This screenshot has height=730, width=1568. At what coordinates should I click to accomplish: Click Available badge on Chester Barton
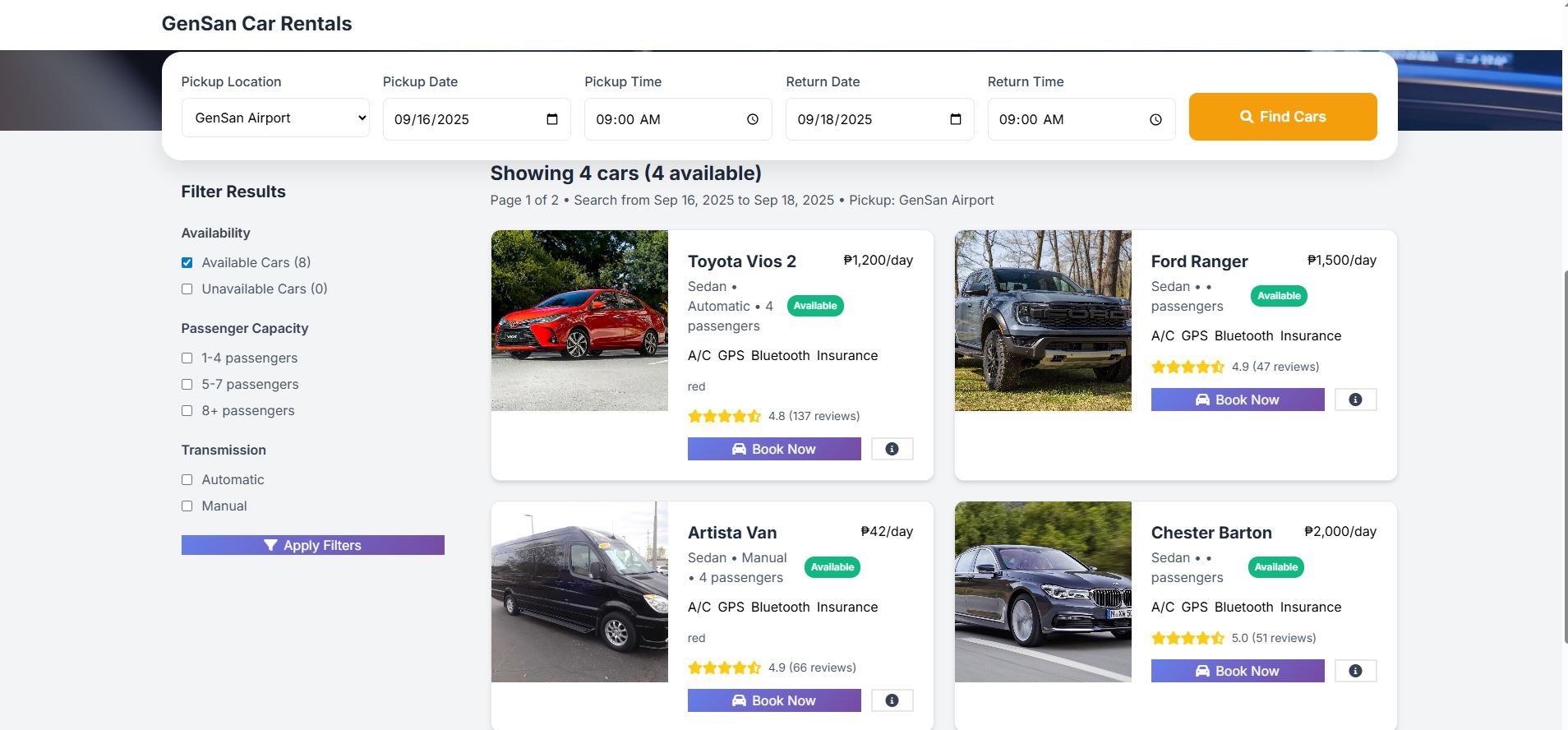point(1276,567)
